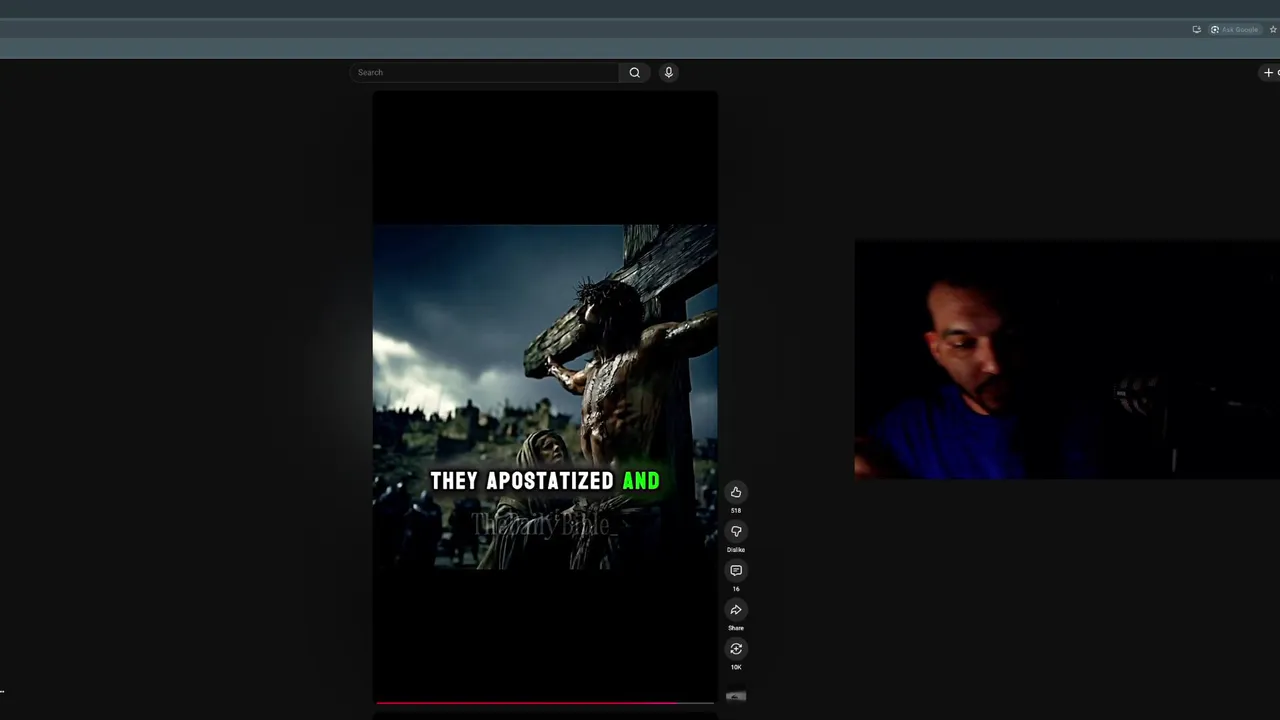Pause the Short by clicking the video
This screenshot has height=720, width=1280.
point(545,397)
